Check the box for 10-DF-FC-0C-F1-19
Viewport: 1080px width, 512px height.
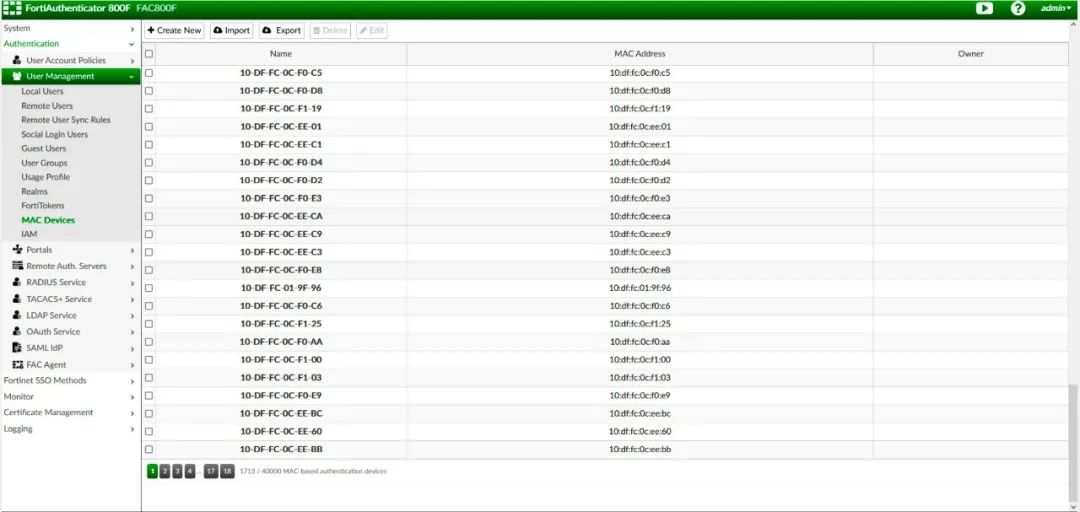tap(149, 108)
